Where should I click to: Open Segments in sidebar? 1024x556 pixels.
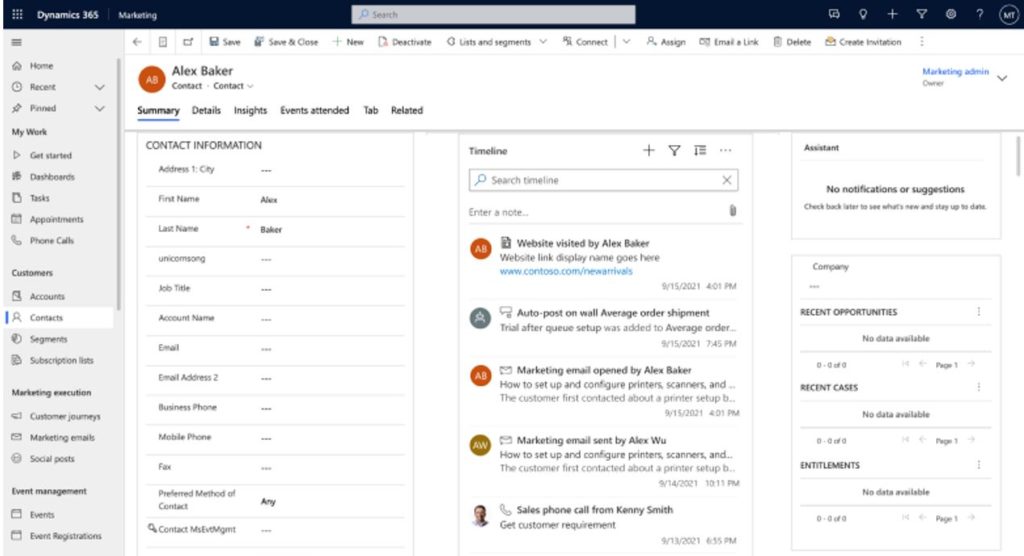48,339
